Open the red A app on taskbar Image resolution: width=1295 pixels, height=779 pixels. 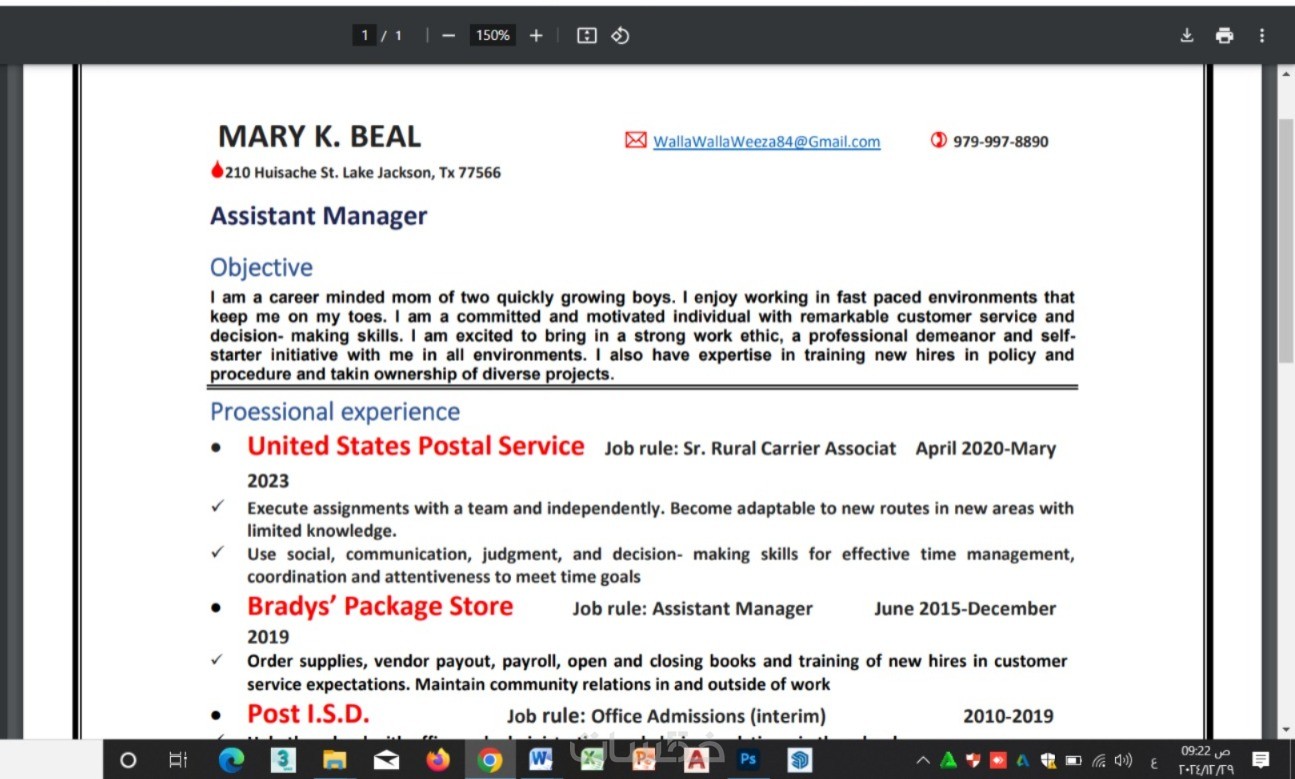tap(696, 760)
